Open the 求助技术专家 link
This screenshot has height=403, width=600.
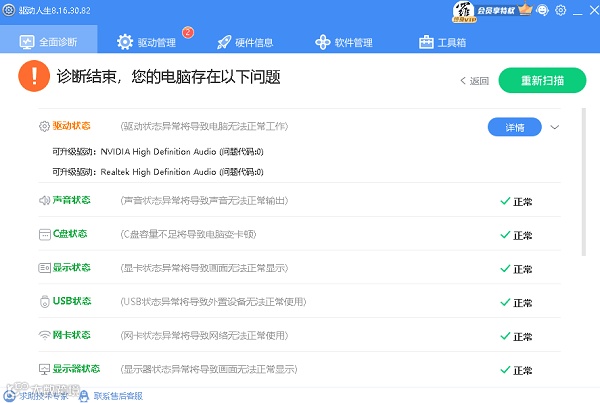tap(43, 396)
